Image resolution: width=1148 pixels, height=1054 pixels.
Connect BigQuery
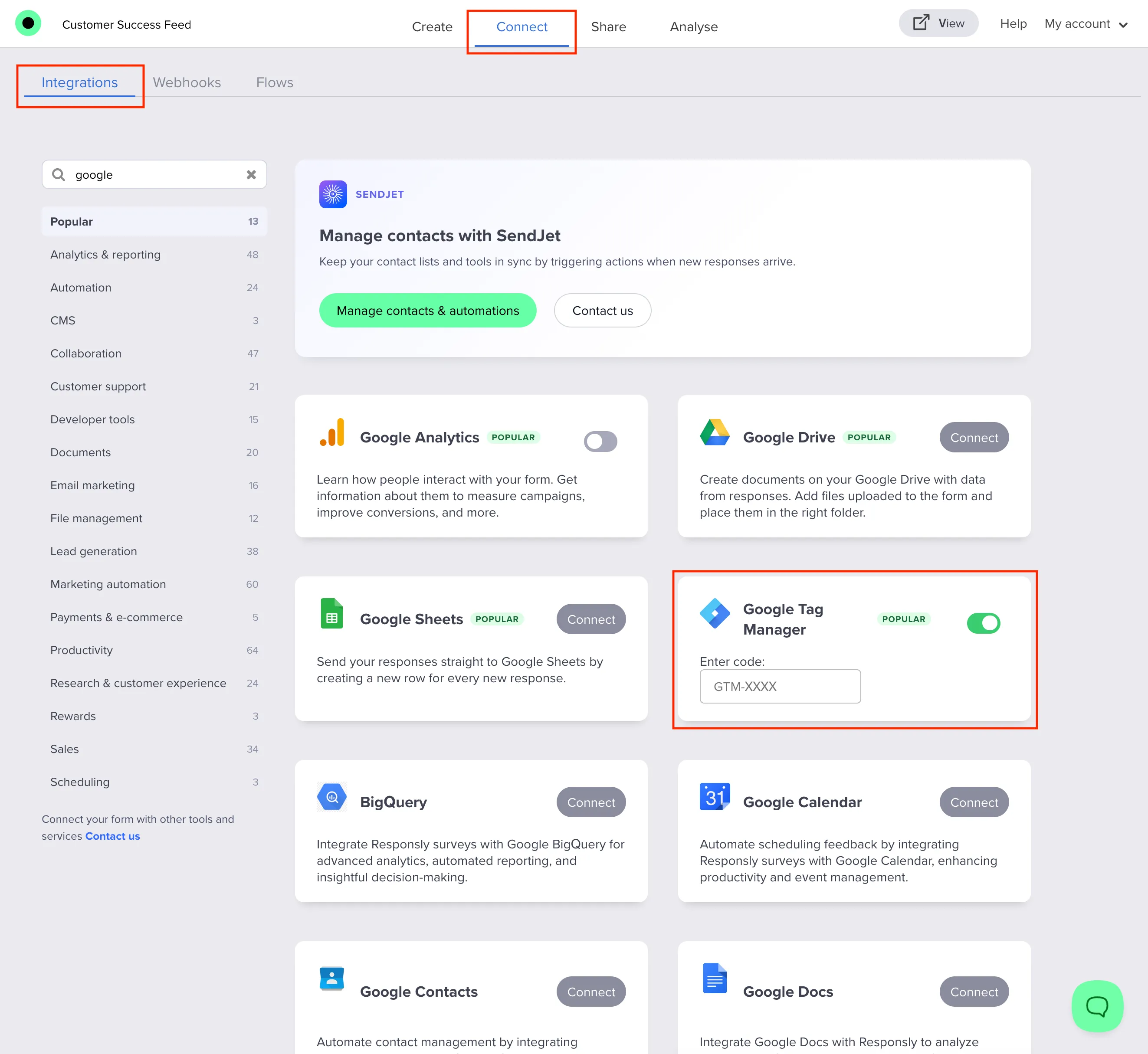590,802
